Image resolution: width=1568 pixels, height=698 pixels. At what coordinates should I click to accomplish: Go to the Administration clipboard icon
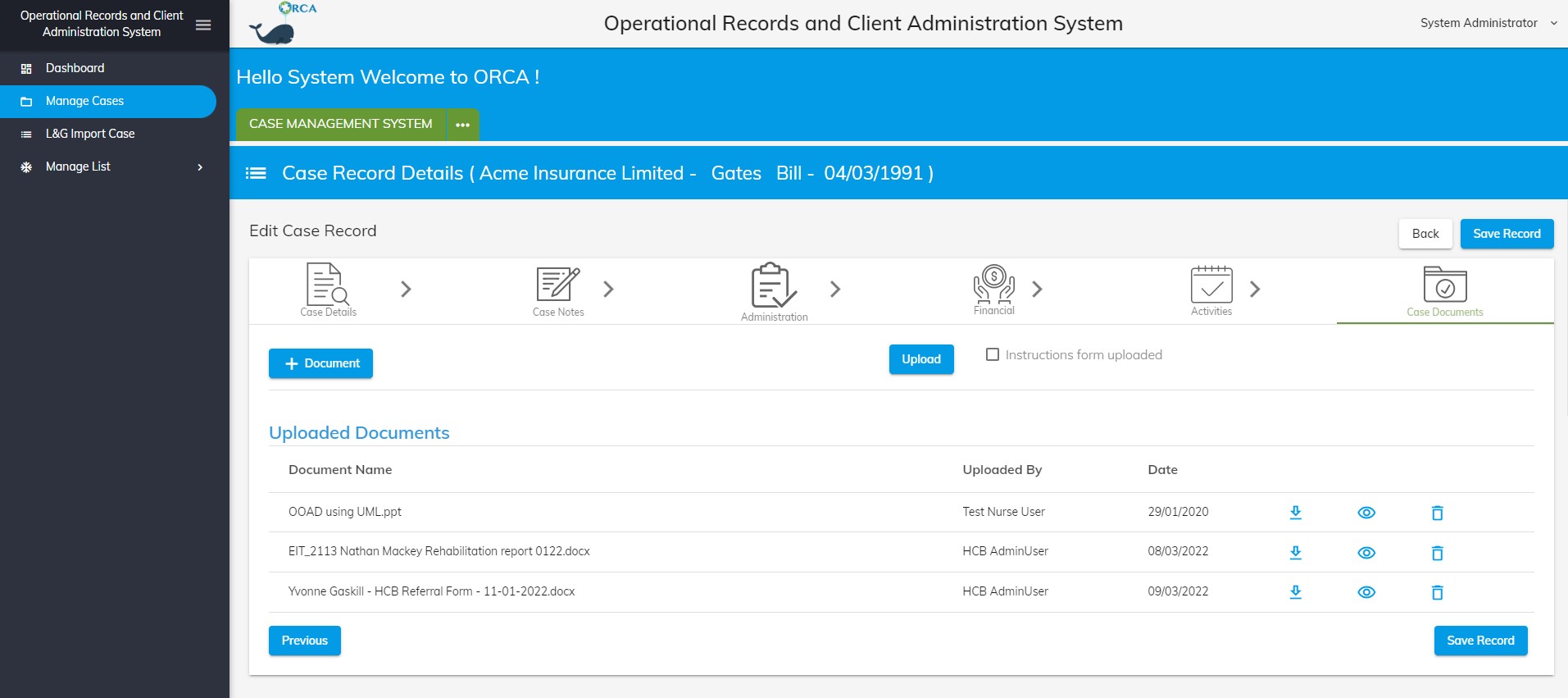[774, 285]
